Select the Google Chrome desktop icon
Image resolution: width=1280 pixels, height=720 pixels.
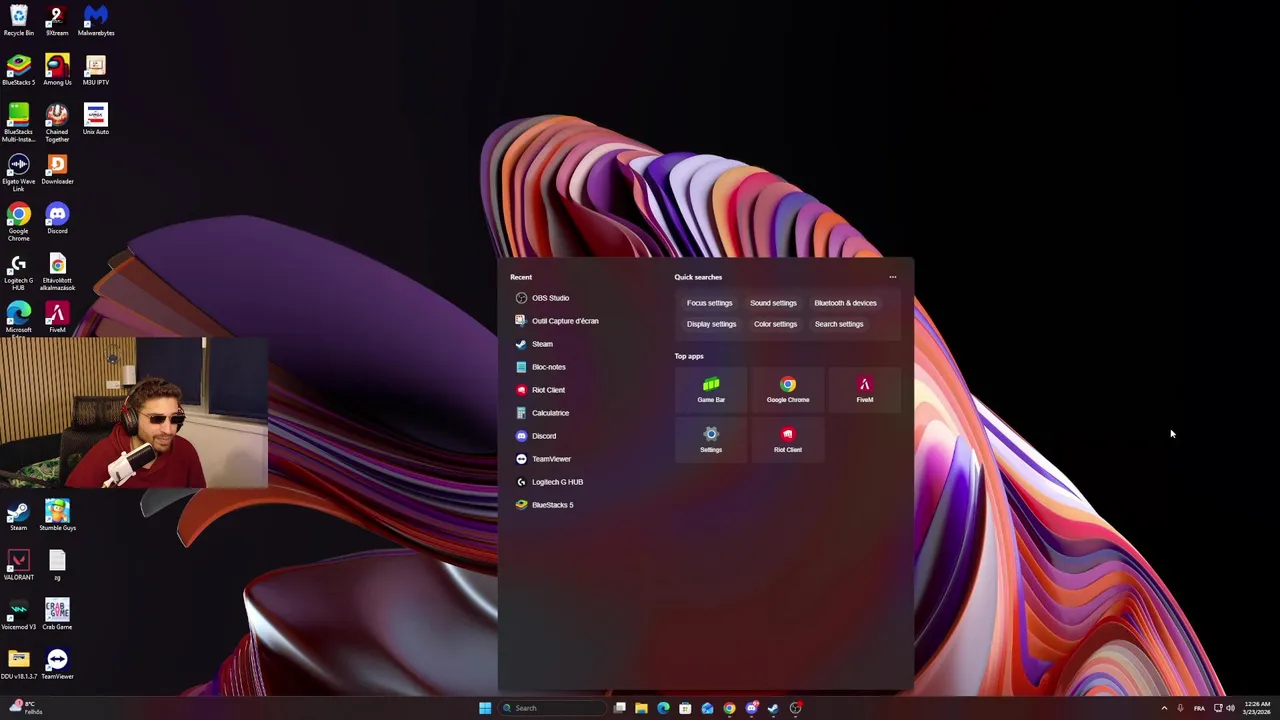tap(19, 222)
